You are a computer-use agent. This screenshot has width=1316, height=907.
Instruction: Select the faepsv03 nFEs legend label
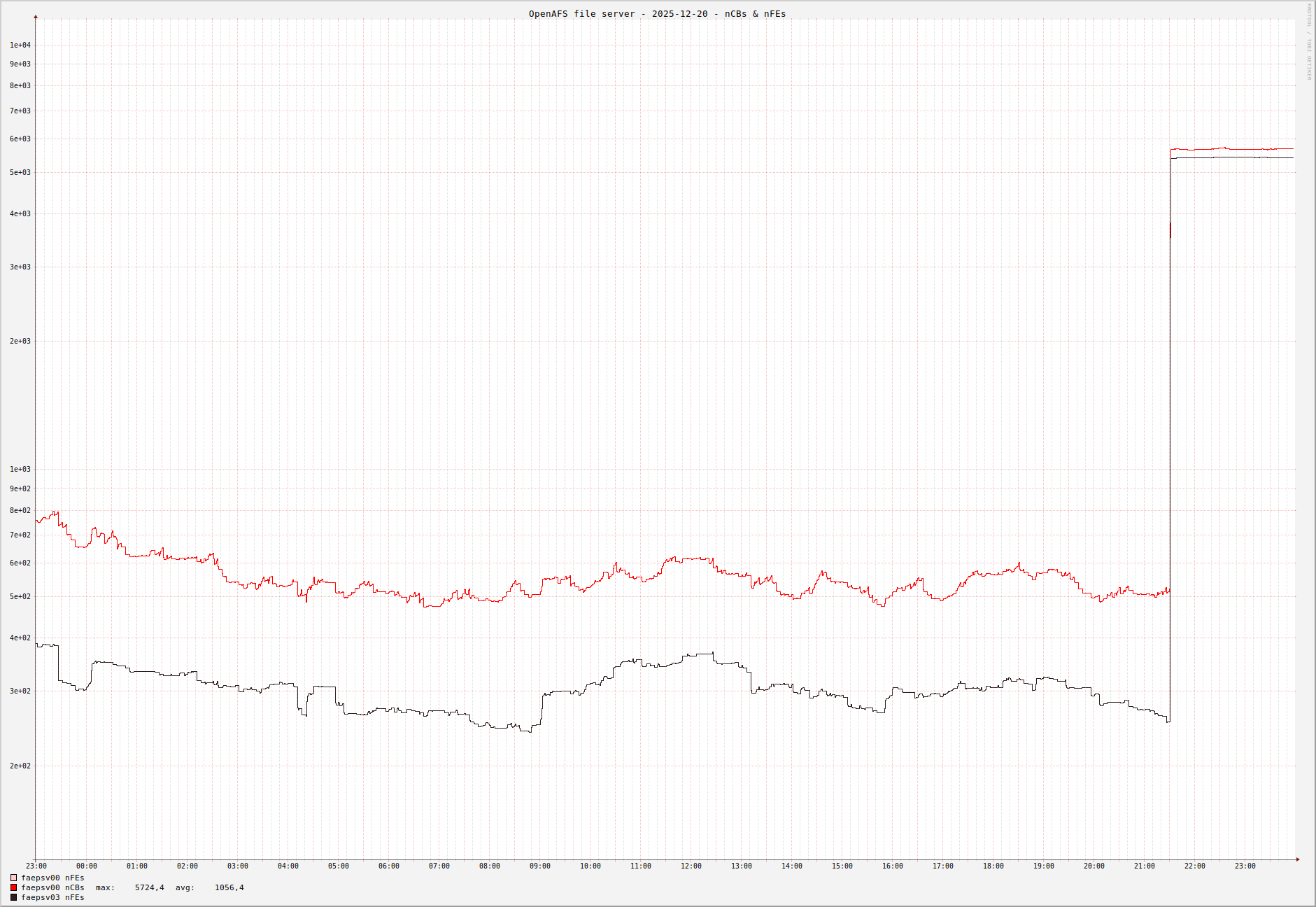(x=52, y=897)
